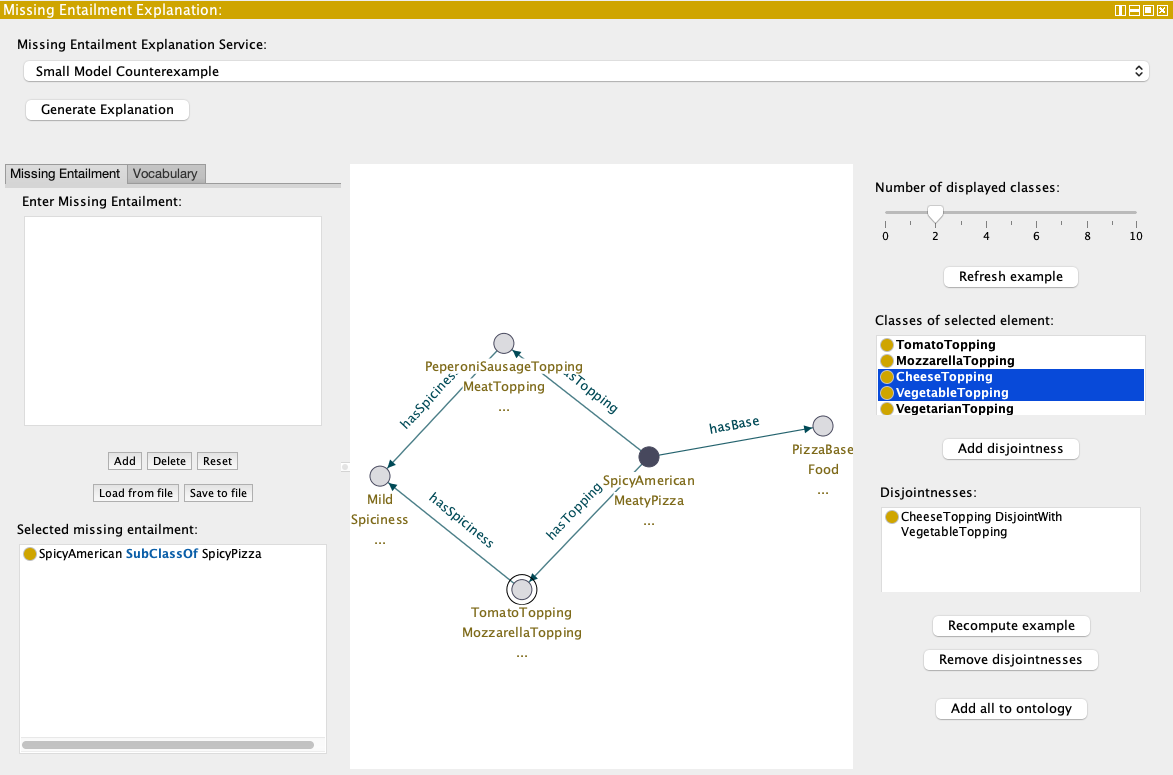The width and height of the screenshot is (1173, 775).
Task: Click the yellow circle icon beside TomatoTopping
Action: (887, 345)
